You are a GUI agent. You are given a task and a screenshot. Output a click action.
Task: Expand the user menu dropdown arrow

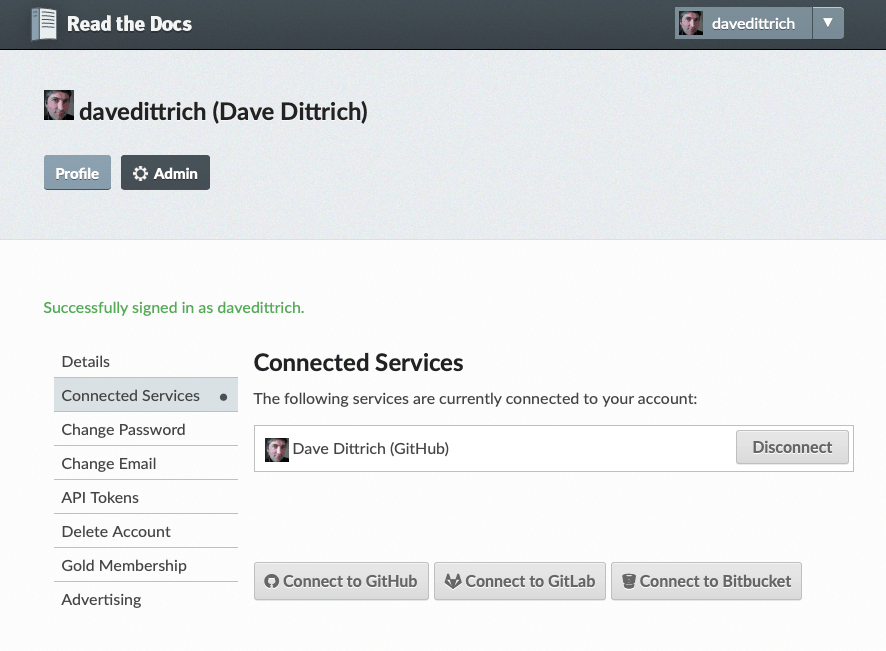pyautogui.click(x=827, y=23)
